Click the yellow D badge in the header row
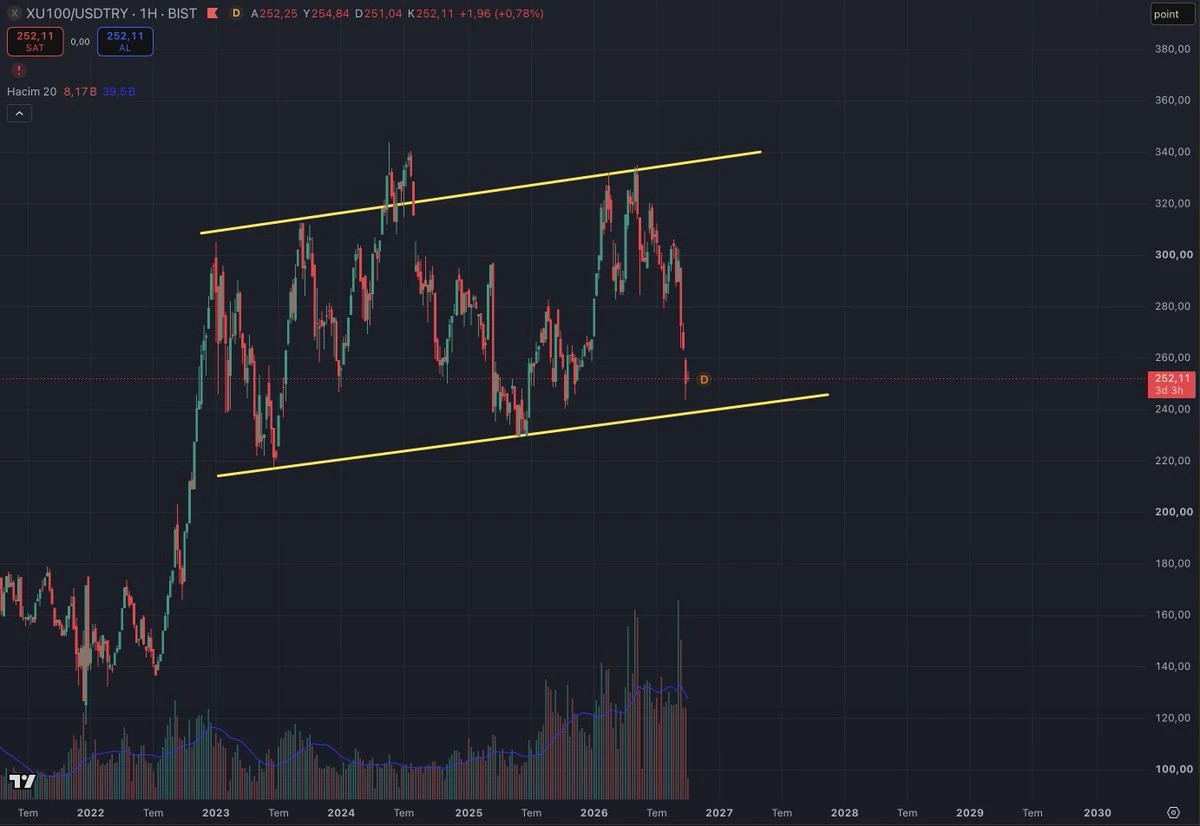 235,13
